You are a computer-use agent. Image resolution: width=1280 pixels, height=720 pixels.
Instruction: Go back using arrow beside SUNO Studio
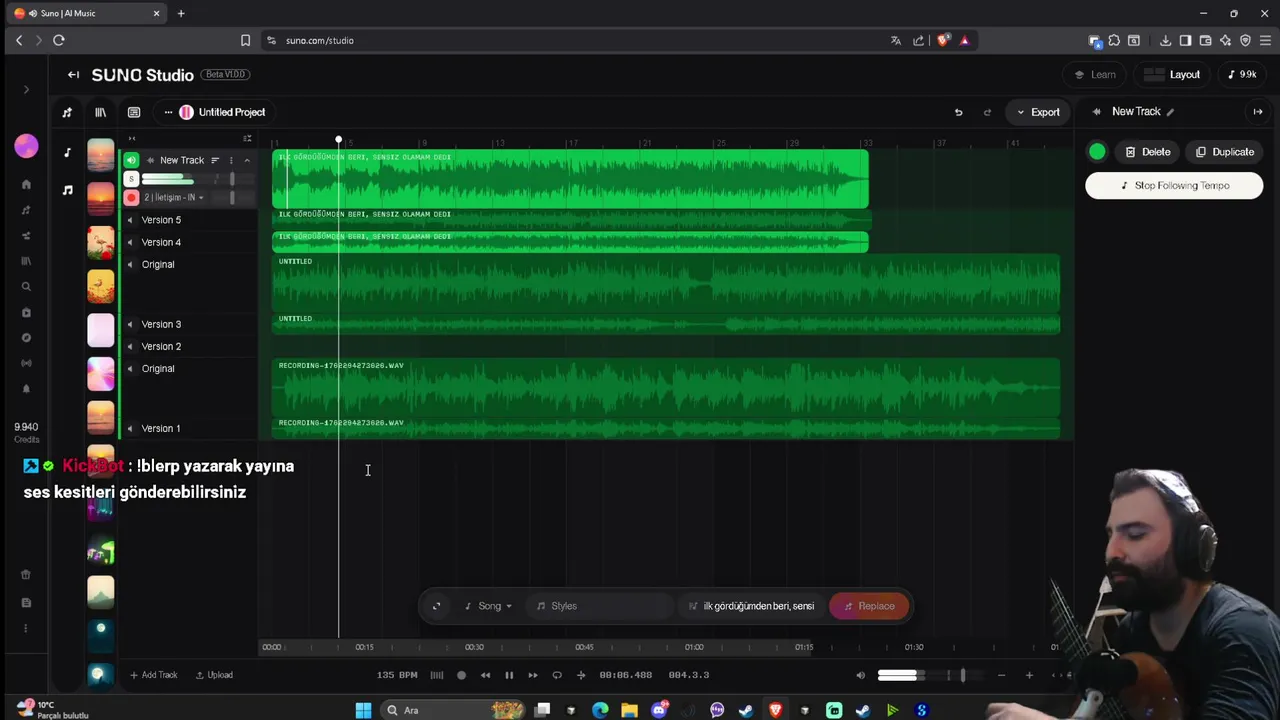tap(73, 75)
